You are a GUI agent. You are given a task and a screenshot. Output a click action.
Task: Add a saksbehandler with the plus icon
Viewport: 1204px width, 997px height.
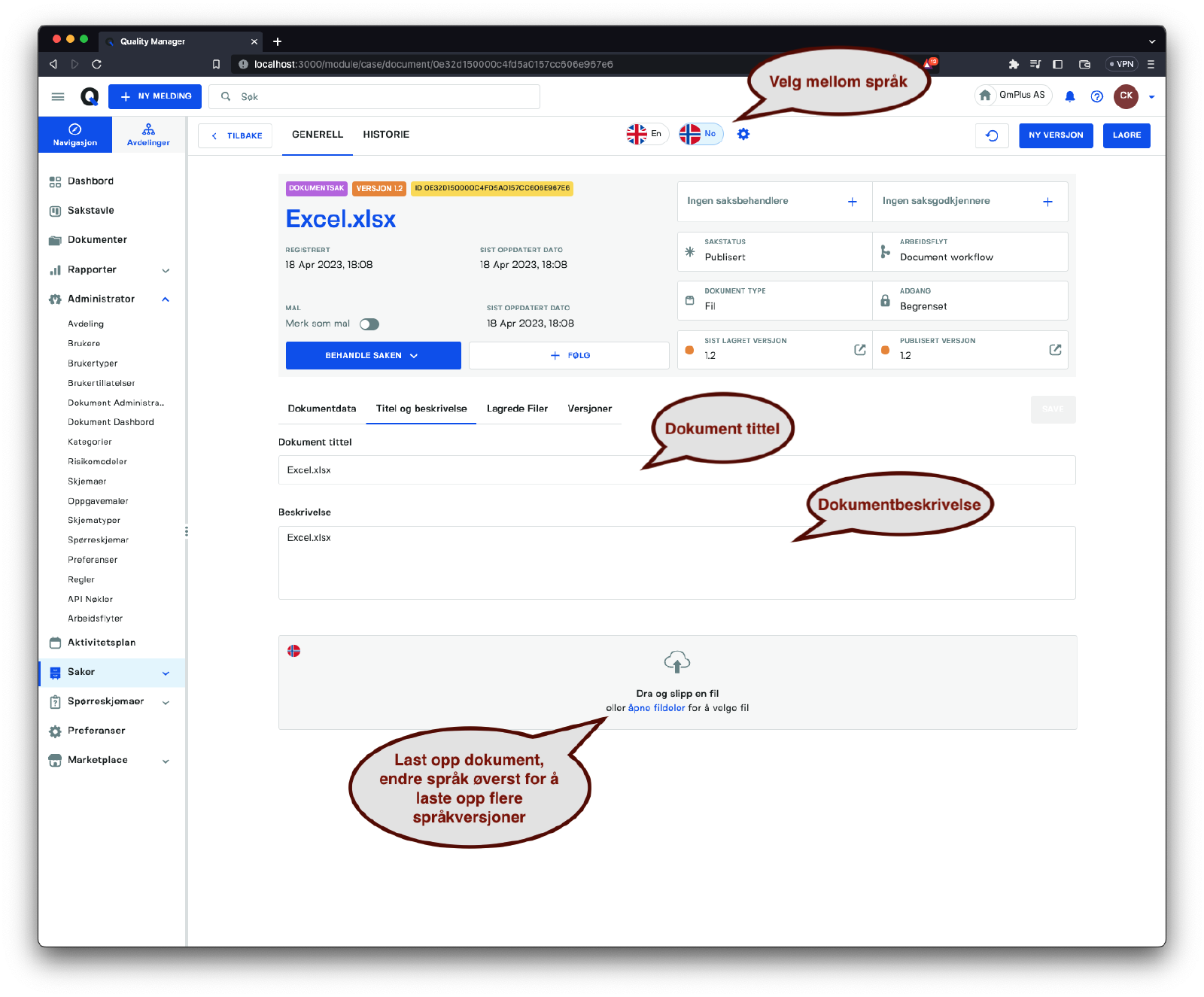coord(852,202)
